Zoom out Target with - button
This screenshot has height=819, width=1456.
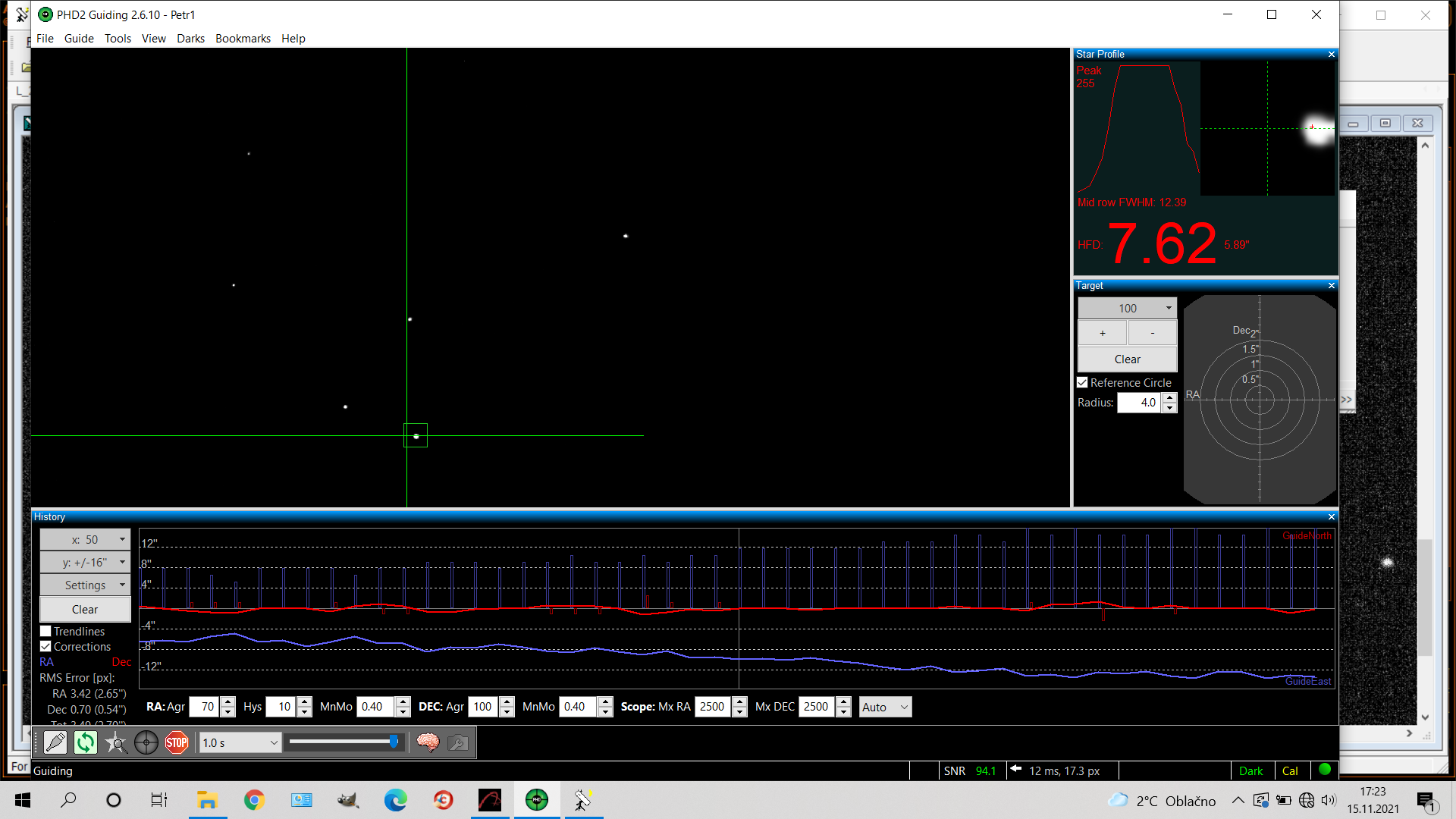tap(1153, 334)
